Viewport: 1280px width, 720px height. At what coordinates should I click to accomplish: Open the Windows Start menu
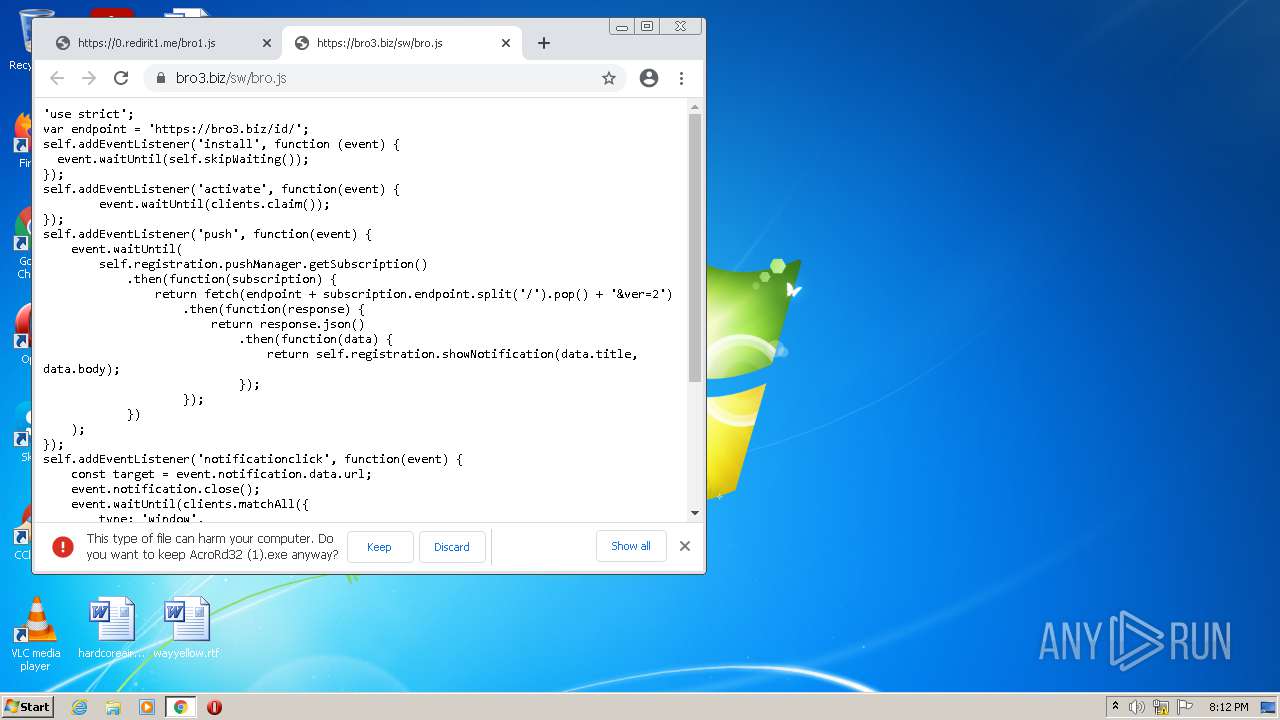28,707
